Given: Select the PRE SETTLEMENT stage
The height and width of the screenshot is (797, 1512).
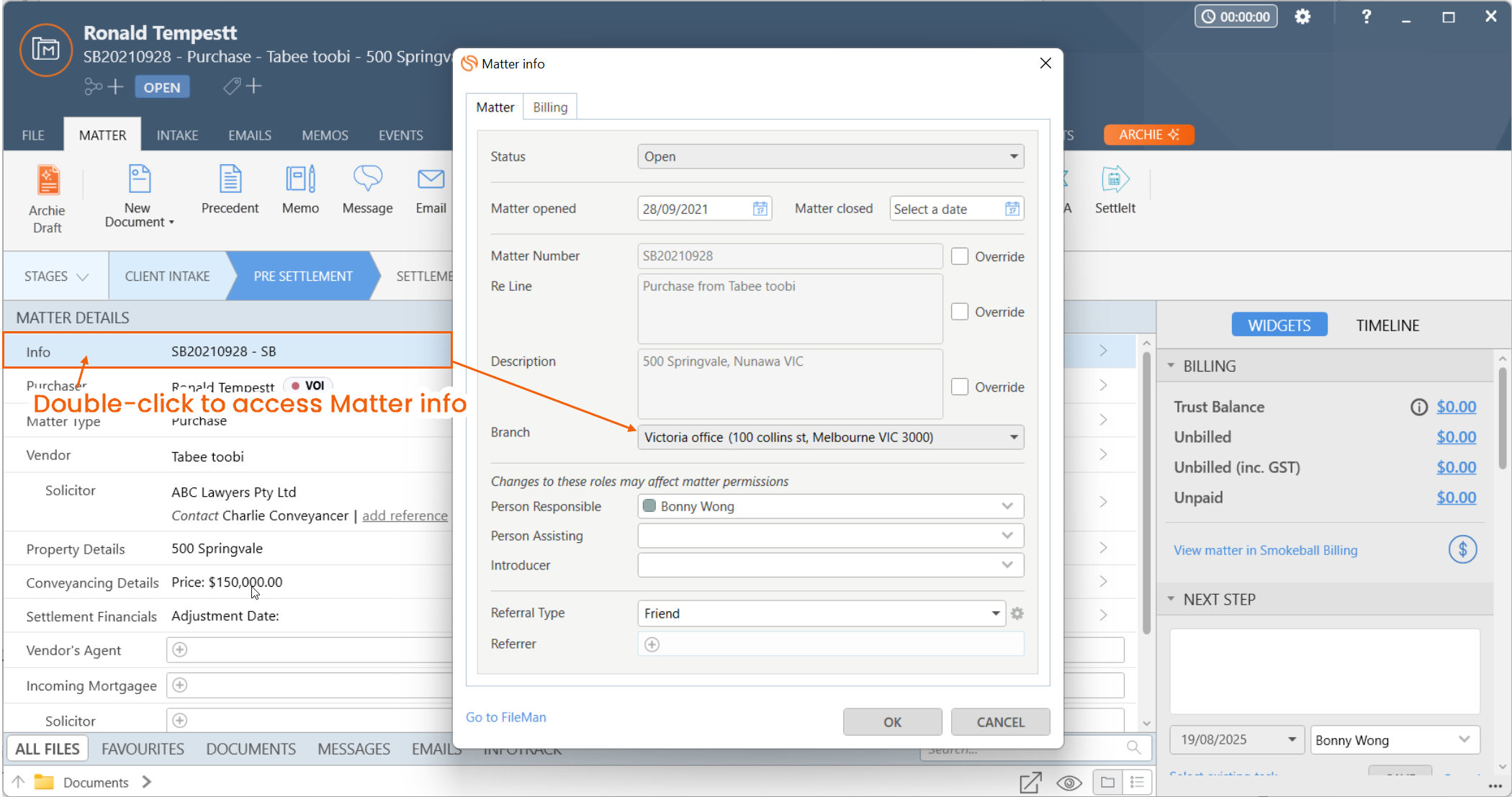Looking at the screenshot, I should [303, 276].
